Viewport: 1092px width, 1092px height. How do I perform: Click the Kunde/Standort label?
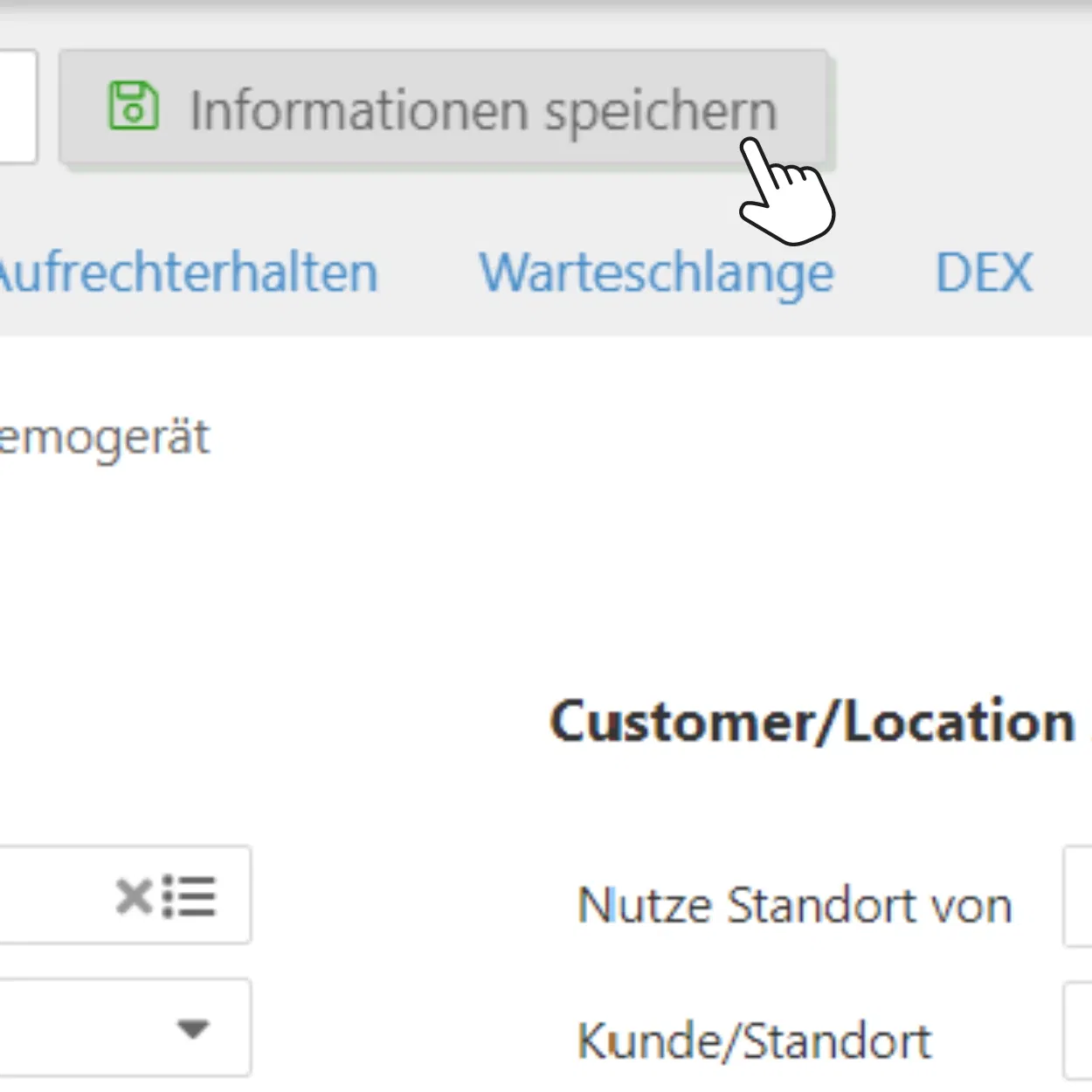tap(754, 1040)
